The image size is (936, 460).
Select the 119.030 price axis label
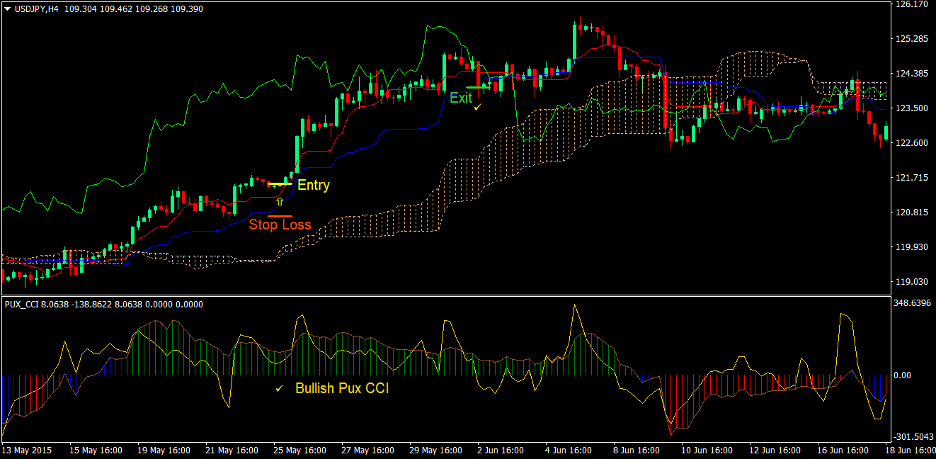point(910,282)
